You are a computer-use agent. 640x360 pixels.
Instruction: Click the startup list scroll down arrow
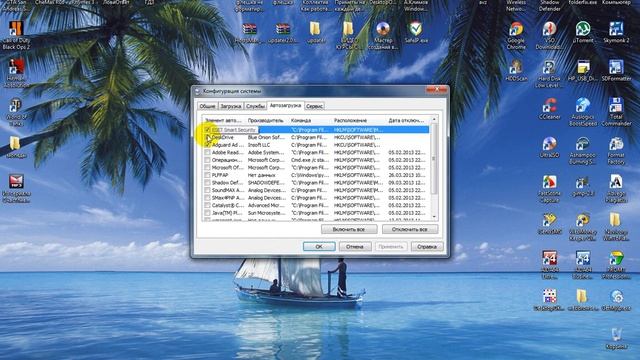tap(434, 217)
